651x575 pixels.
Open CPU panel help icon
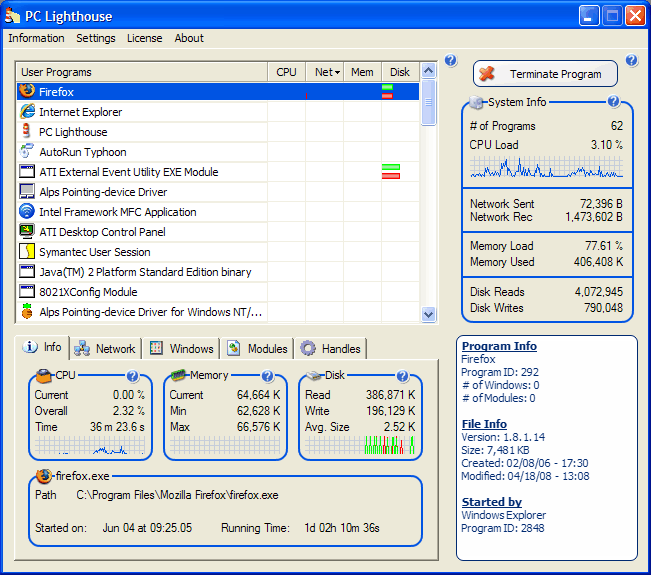pyautogui.click(x=132, y=376)
